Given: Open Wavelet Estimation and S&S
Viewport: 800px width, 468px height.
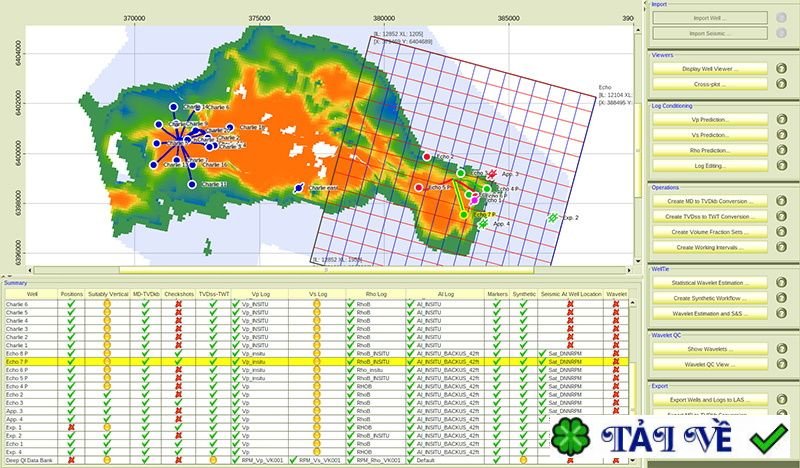Looking at the screenshot, I should click(x=710, y=313).
